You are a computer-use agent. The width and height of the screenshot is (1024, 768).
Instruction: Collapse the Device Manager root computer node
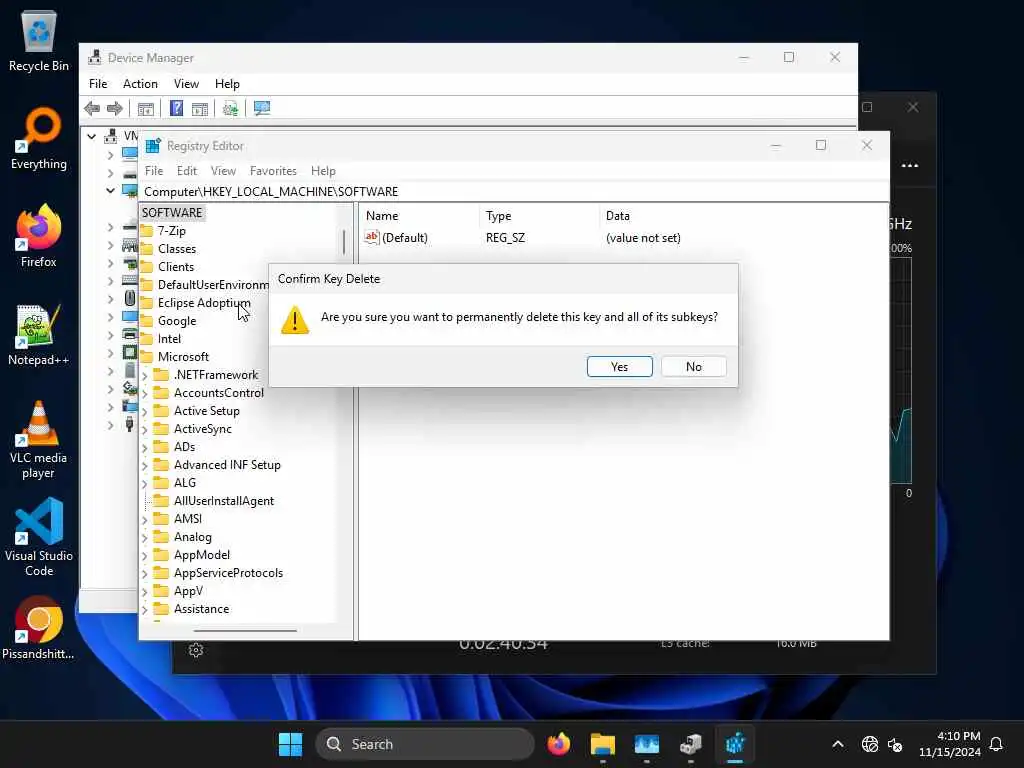pos(91,136)
